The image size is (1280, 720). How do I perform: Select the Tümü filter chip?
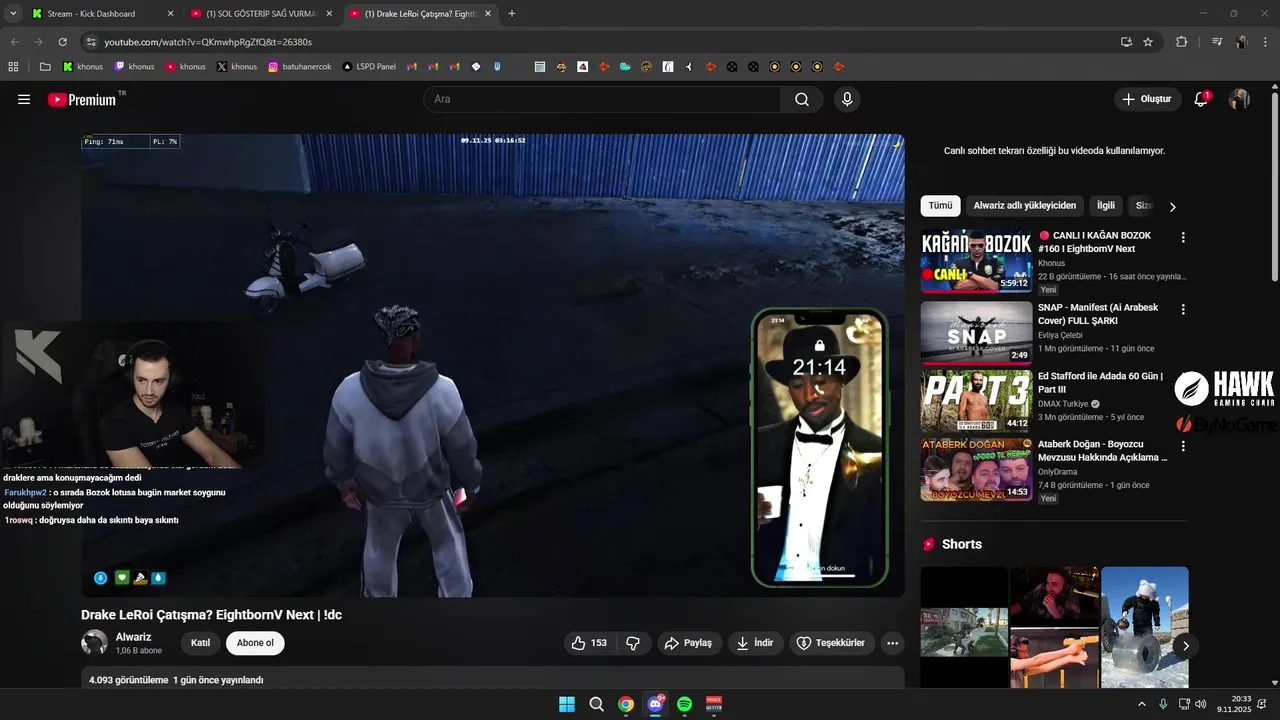point(940,206)
